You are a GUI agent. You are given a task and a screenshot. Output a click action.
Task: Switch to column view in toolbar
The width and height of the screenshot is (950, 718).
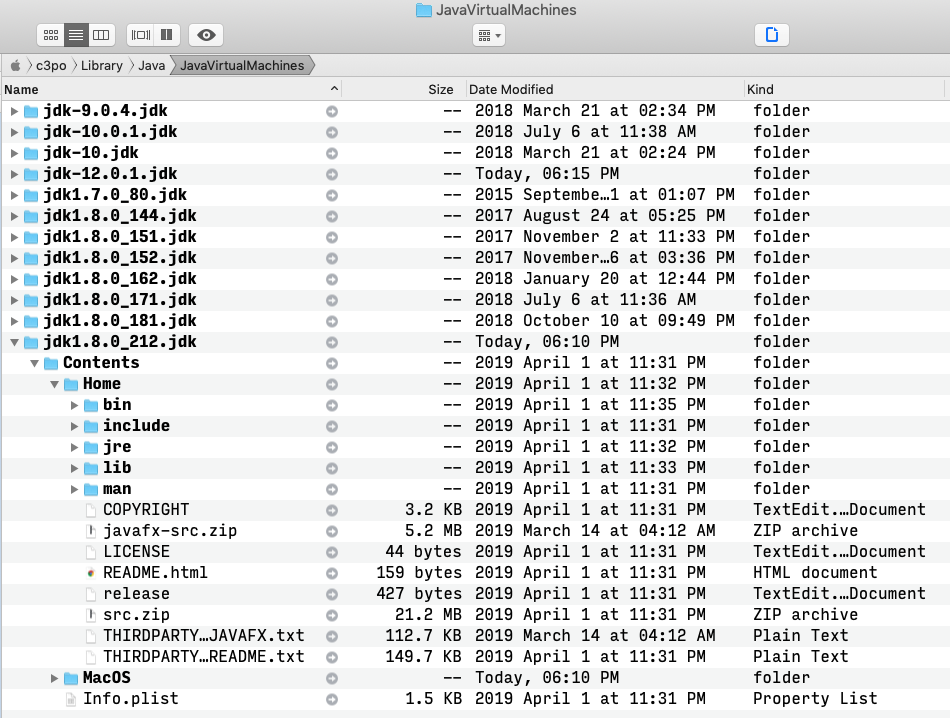(101, 35)
